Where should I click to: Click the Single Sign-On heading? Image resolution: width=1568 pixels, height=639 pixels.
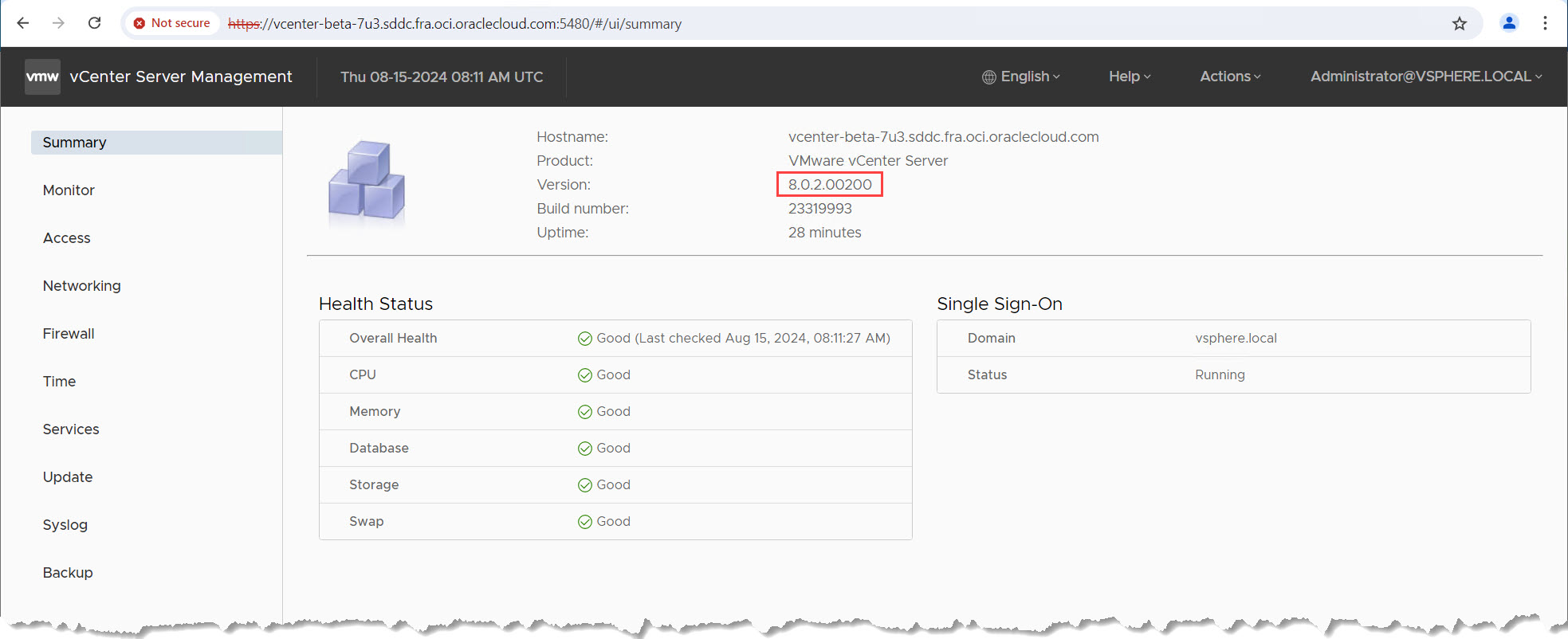1000,304
